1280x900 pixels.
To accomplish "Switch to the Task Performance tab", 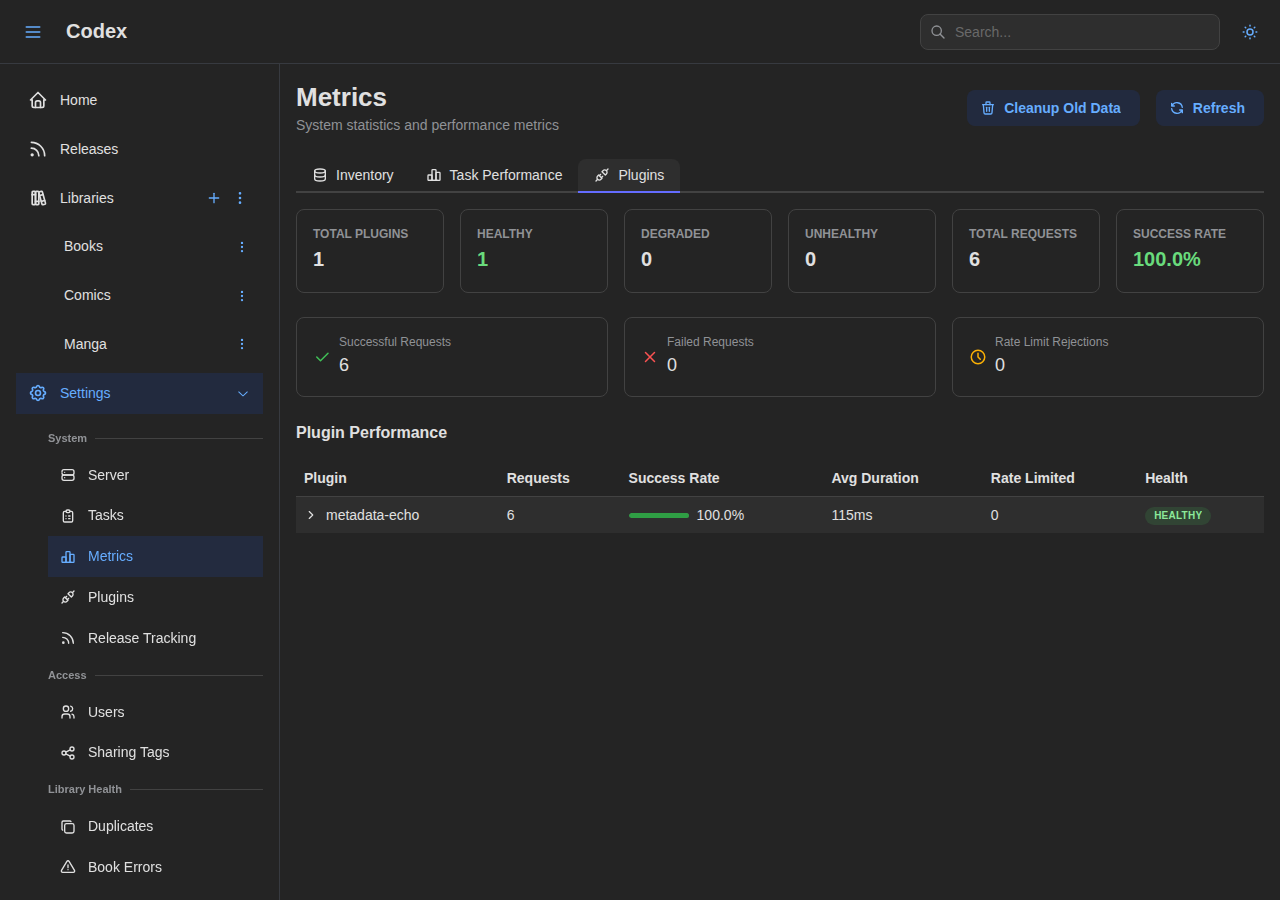I will tap(494, 175).
